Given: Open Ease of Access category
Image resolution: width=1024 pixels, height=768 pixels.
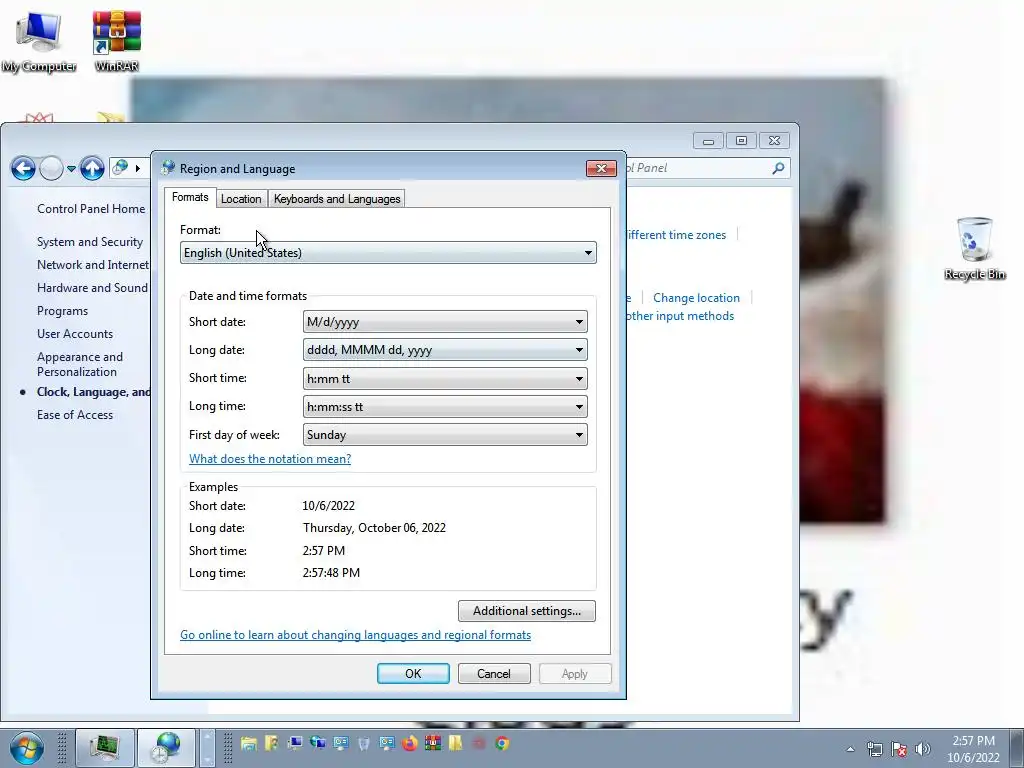Looking at the screenshot, I should click(x=74, y=415).
